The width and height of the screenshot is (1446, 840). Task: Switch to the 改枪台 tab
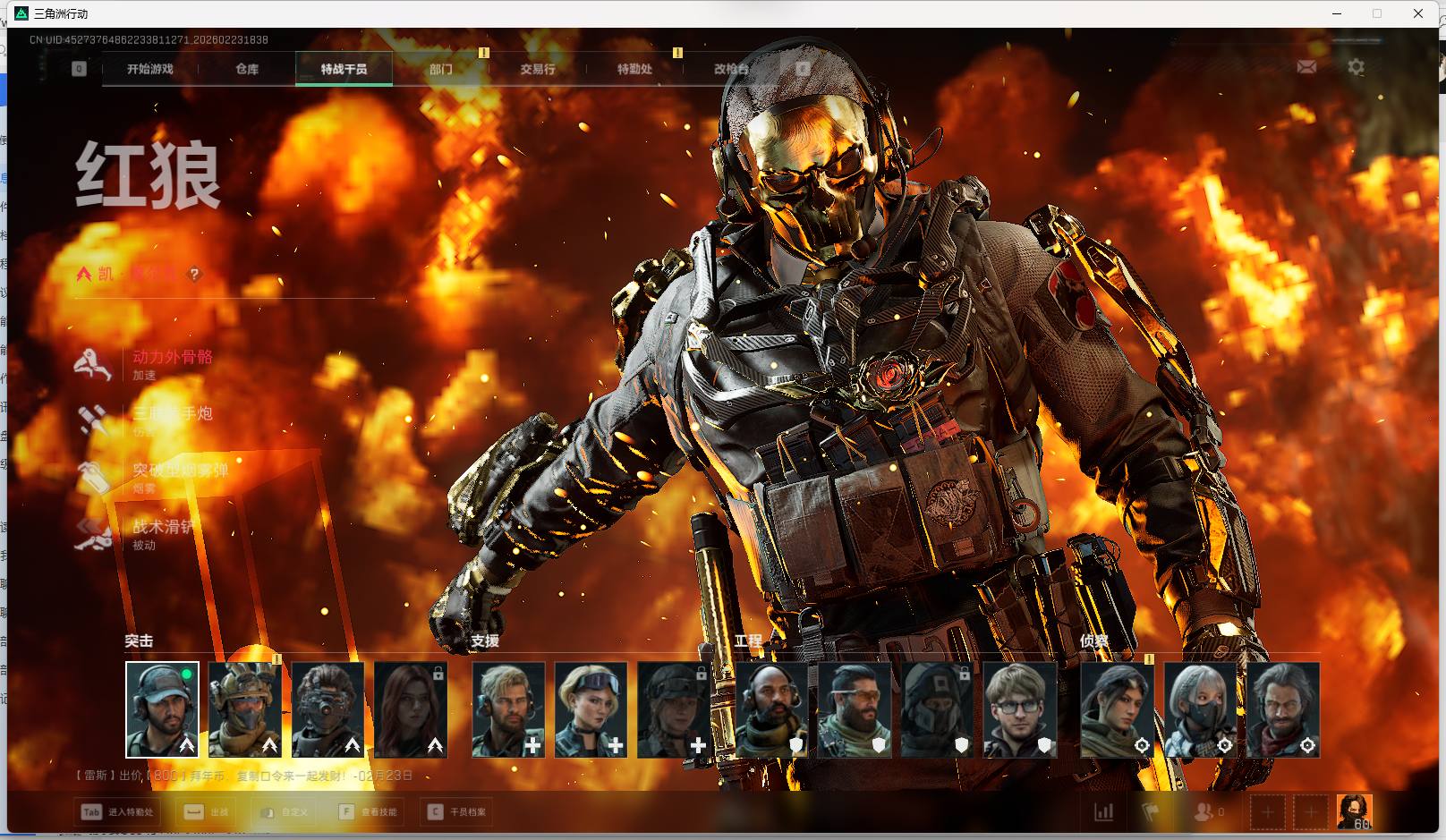click(731, 69)
